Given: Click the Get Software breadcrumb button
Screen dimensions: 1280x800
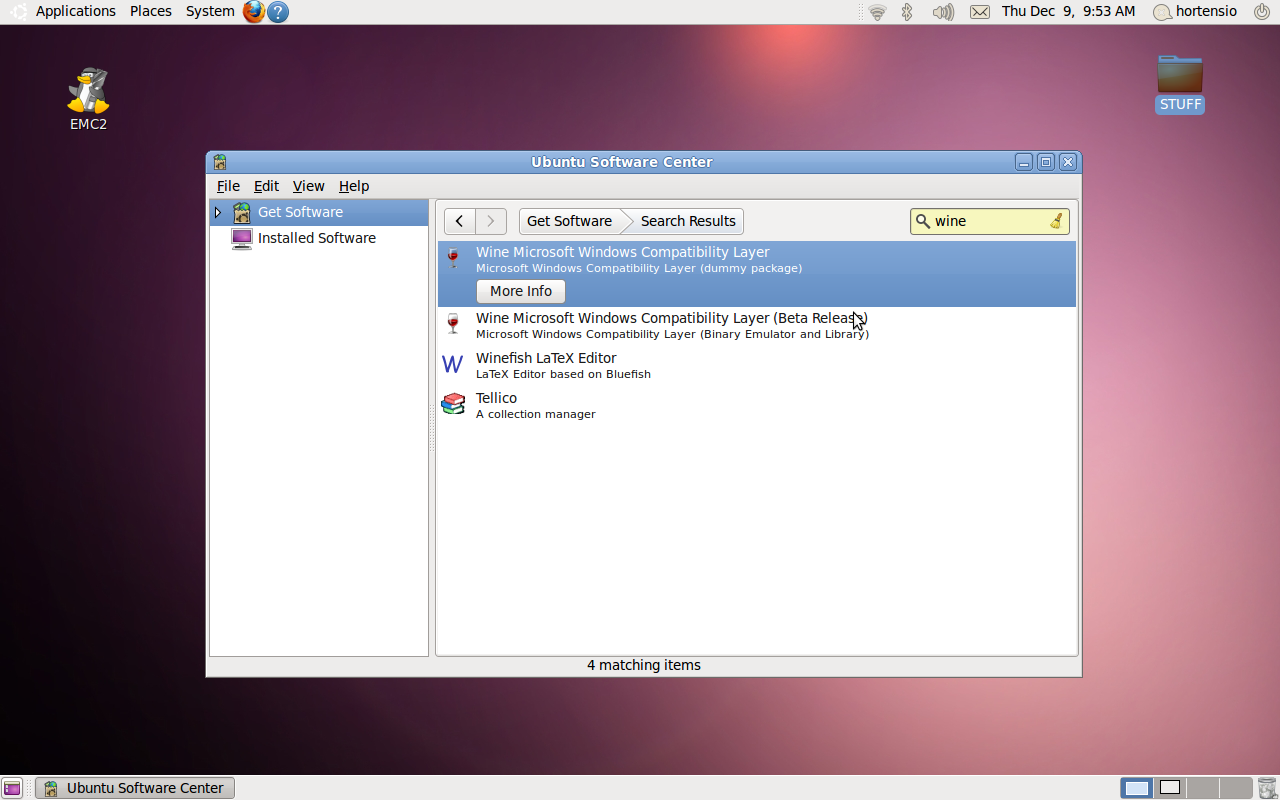Looking at the screenshot, I should [x=569, y=221].
